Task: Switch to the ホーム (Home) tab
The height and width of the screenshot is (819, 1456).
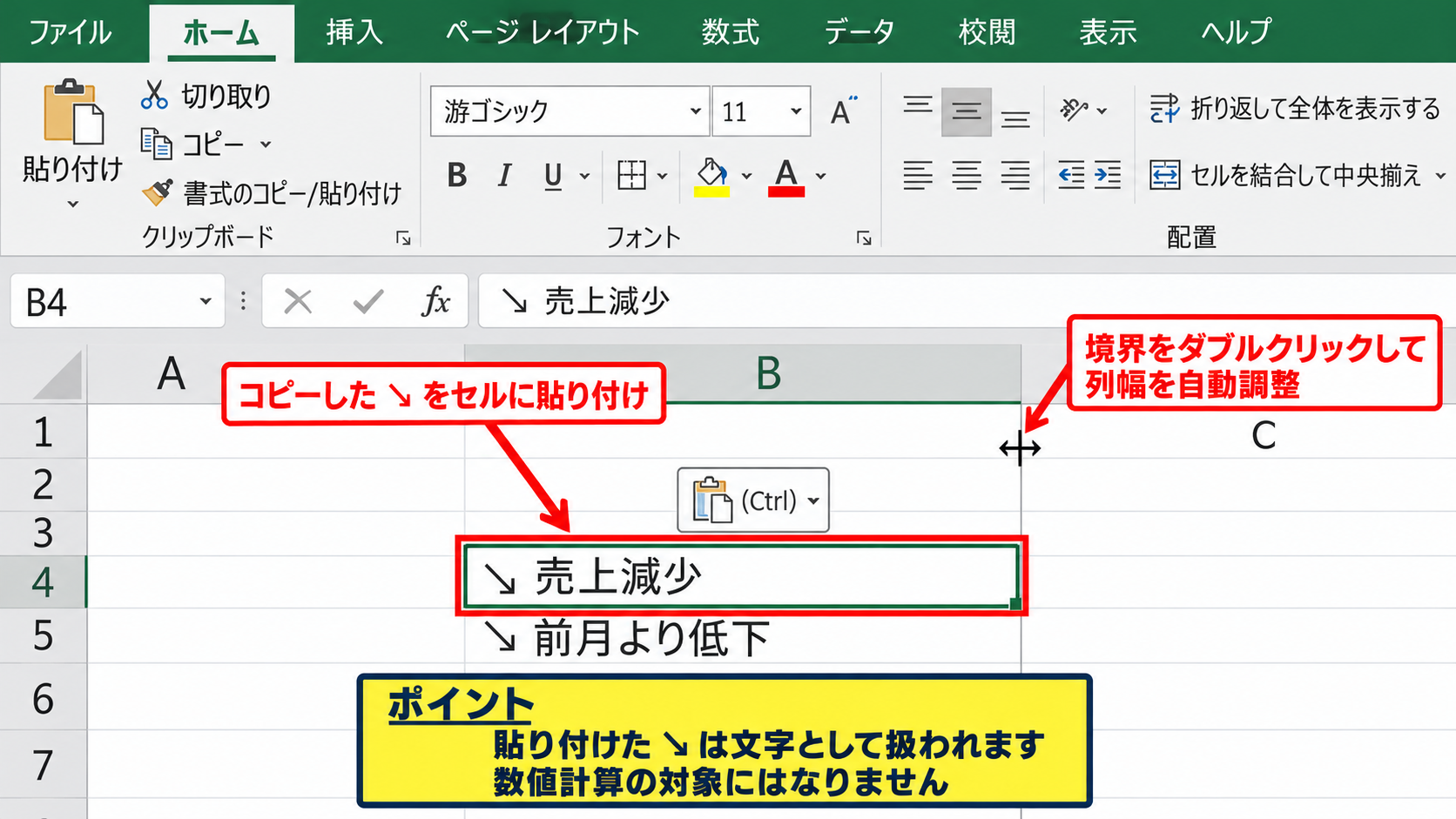Action: [x=221, y=33]
